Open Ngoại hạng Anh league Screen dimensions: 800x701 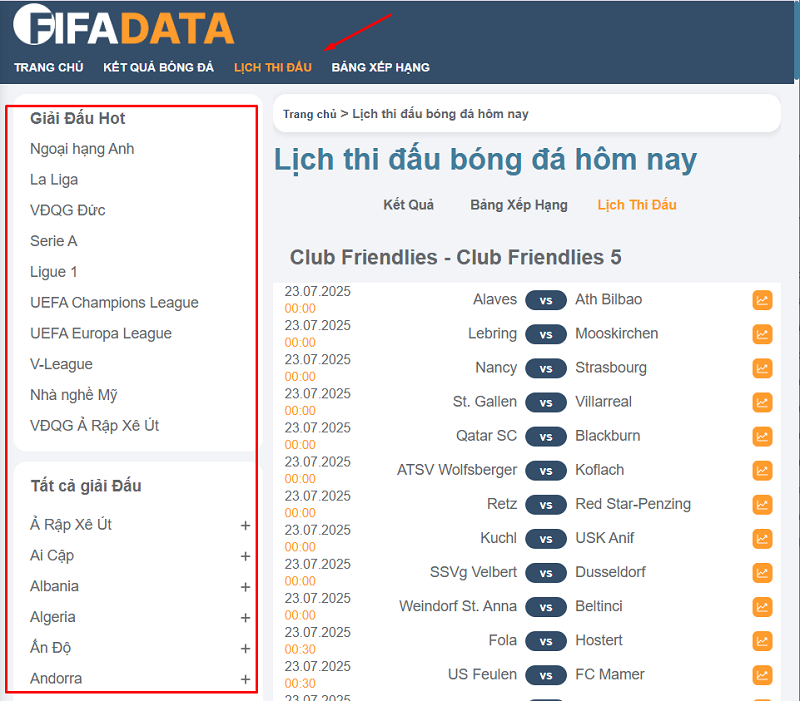pyautogui.click(x=82, y=149)
